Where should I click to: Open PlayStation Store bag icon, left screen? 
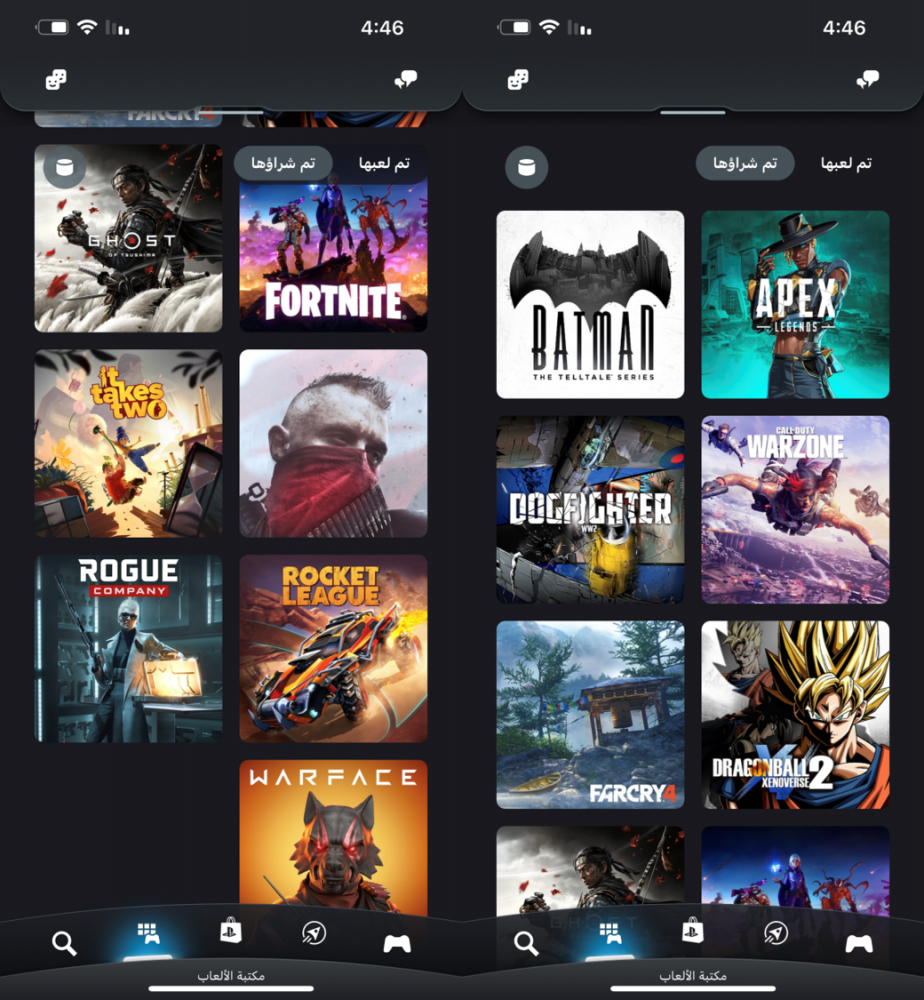tap(230, 931)
